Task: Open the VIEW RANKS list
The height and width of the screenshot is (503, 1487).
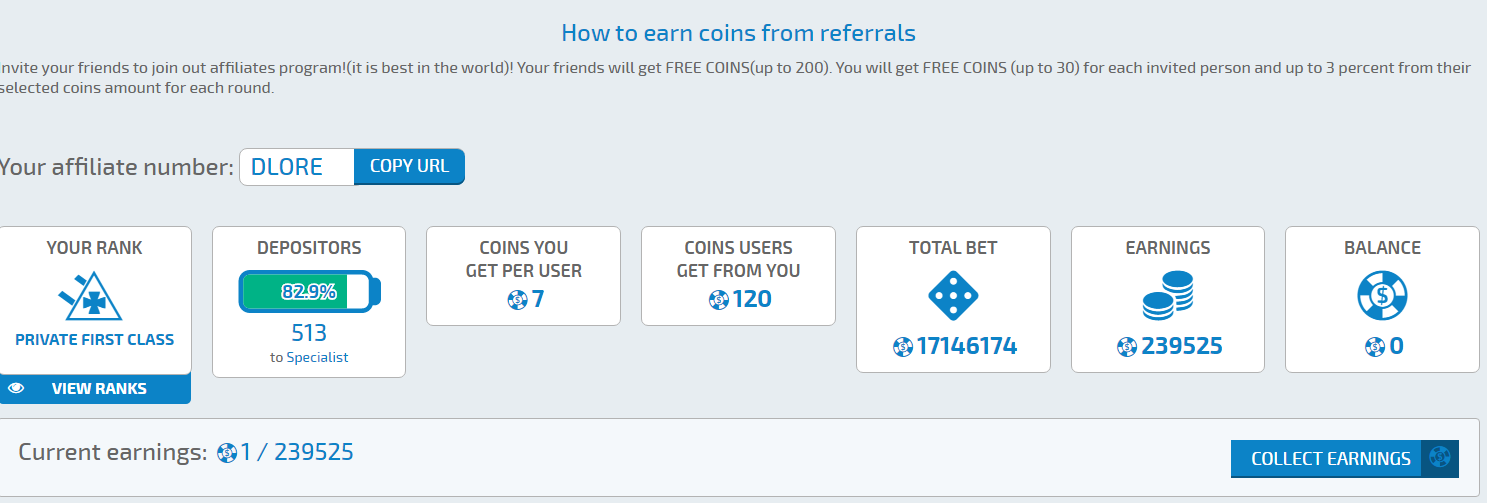Action: pos(98,388)
